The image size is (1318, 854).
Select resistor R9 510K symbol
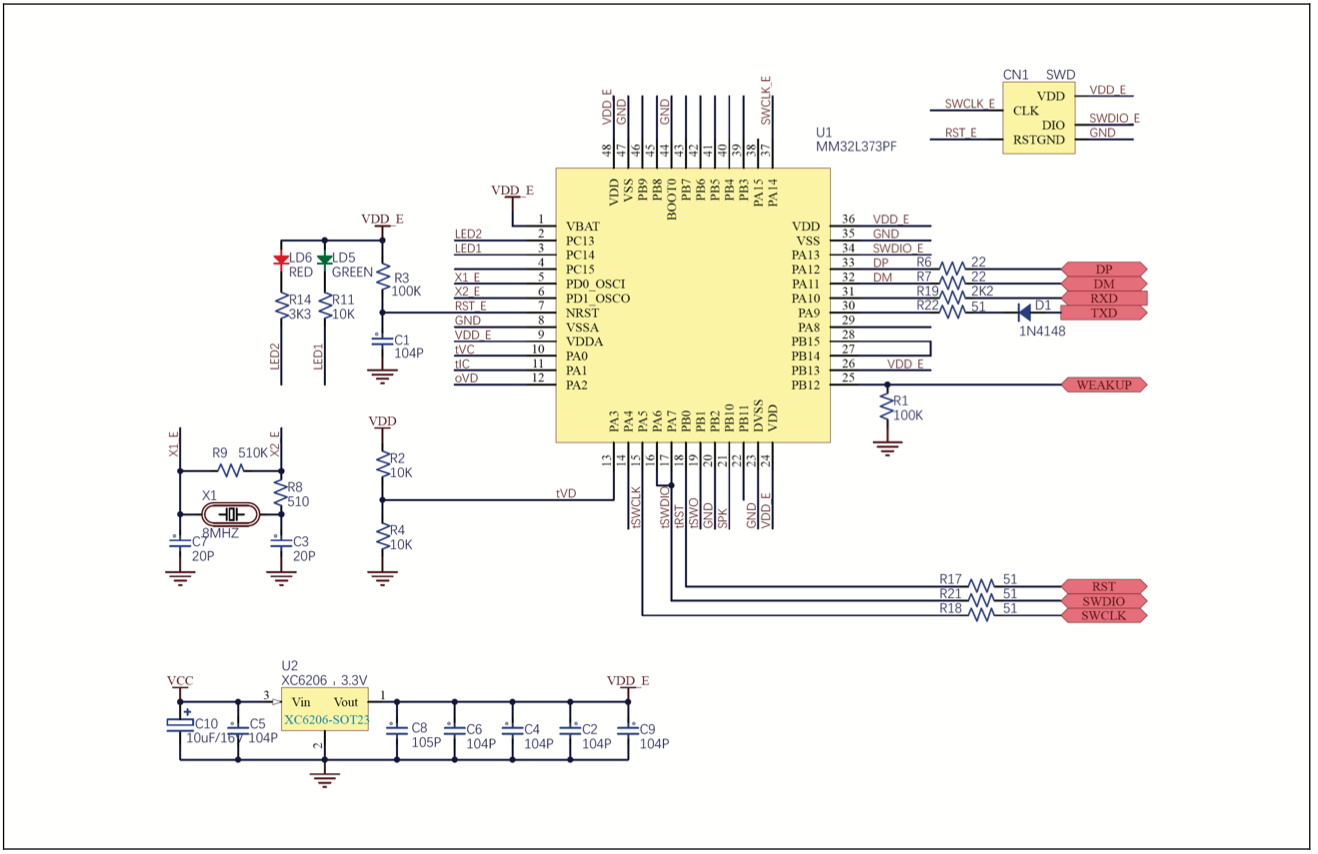pyautogui.click(x=231, y=469)
